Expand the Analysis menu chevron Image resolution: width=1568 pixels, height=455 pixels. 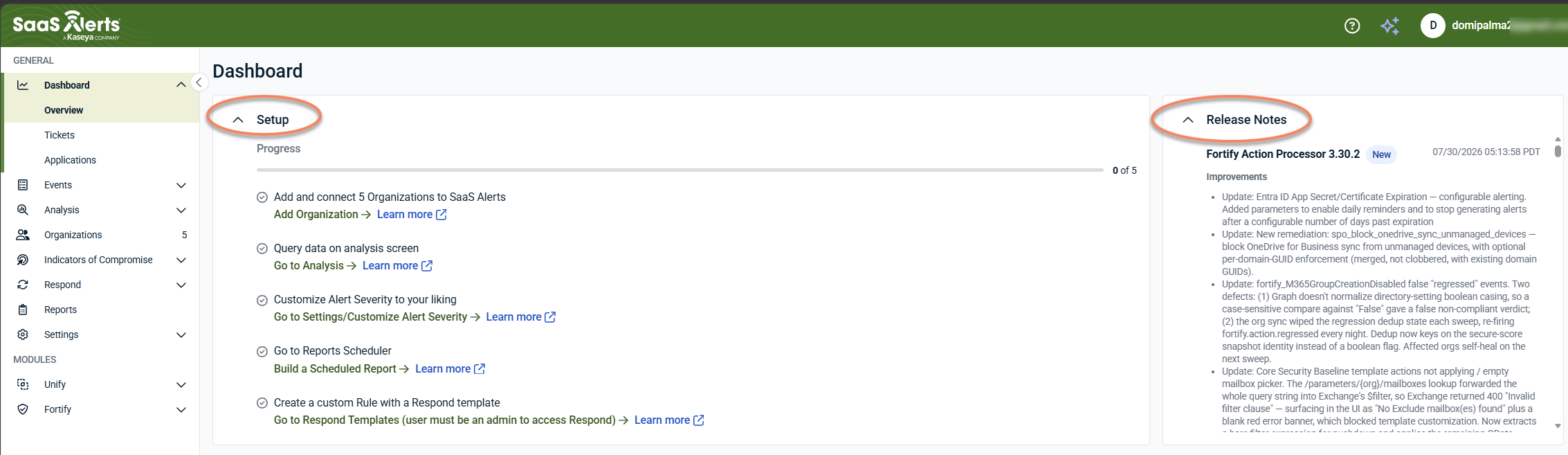point(181,210)
